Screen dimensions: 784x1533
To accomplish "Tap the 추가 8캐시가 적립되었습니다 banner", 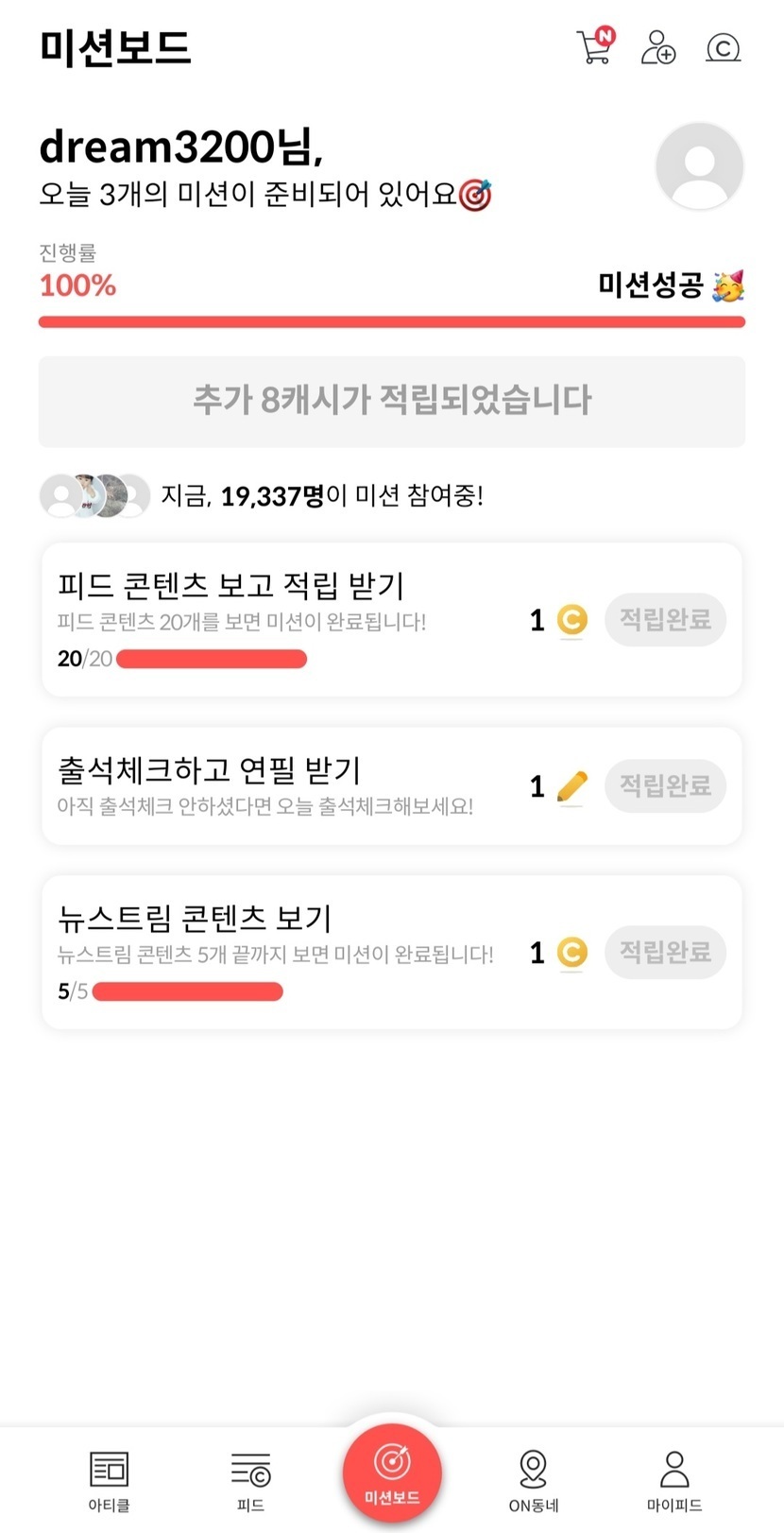I will [x=392, y=401].
